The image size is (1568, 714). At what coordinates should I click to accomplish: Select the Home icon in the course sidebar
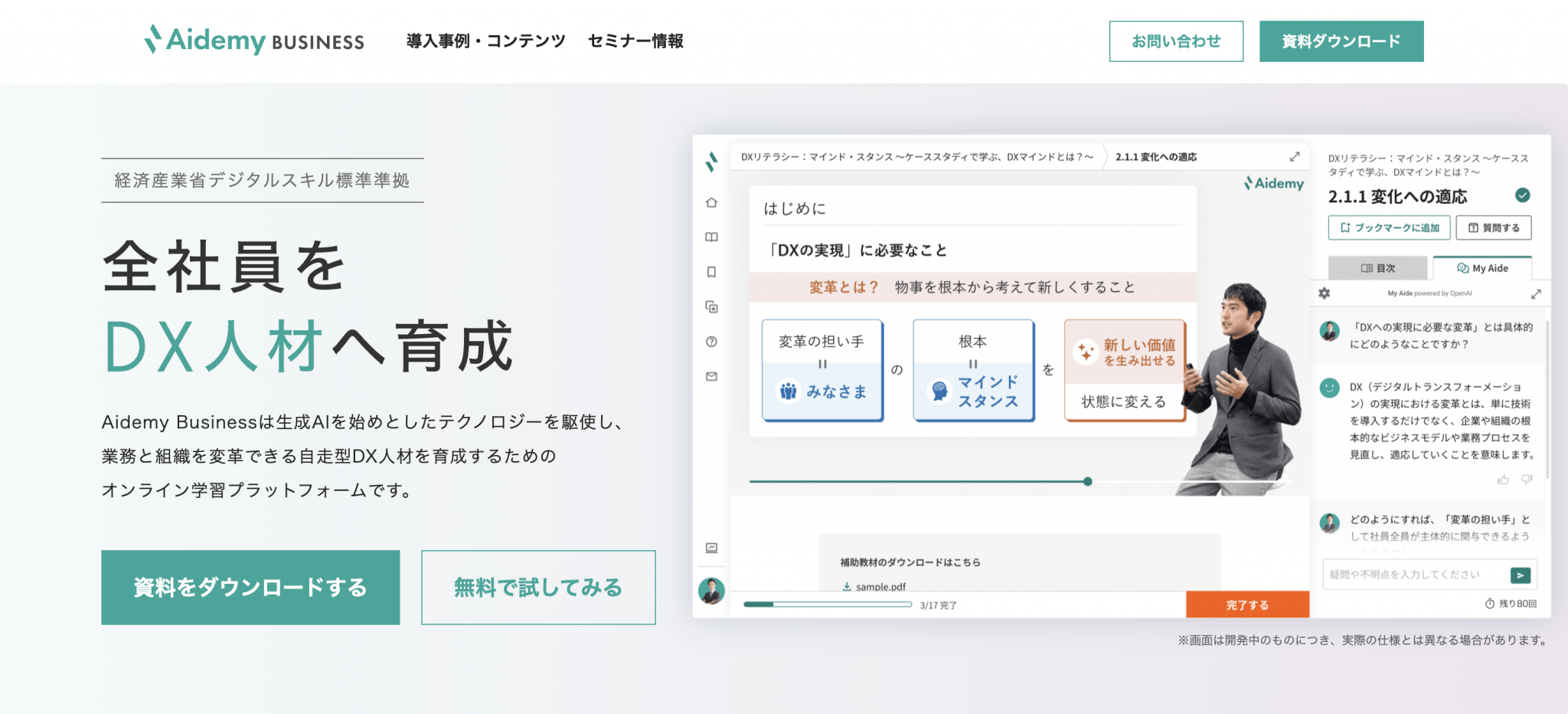[710, 202]
